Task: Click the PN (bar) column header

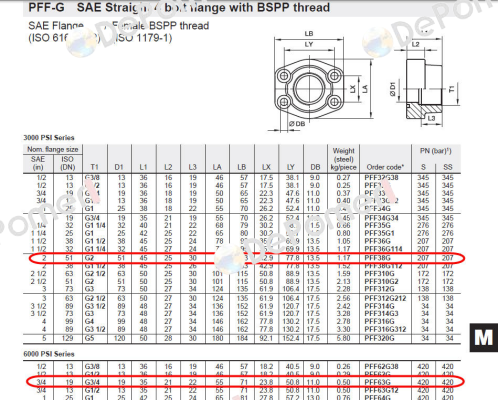Action: click(436, 151)
